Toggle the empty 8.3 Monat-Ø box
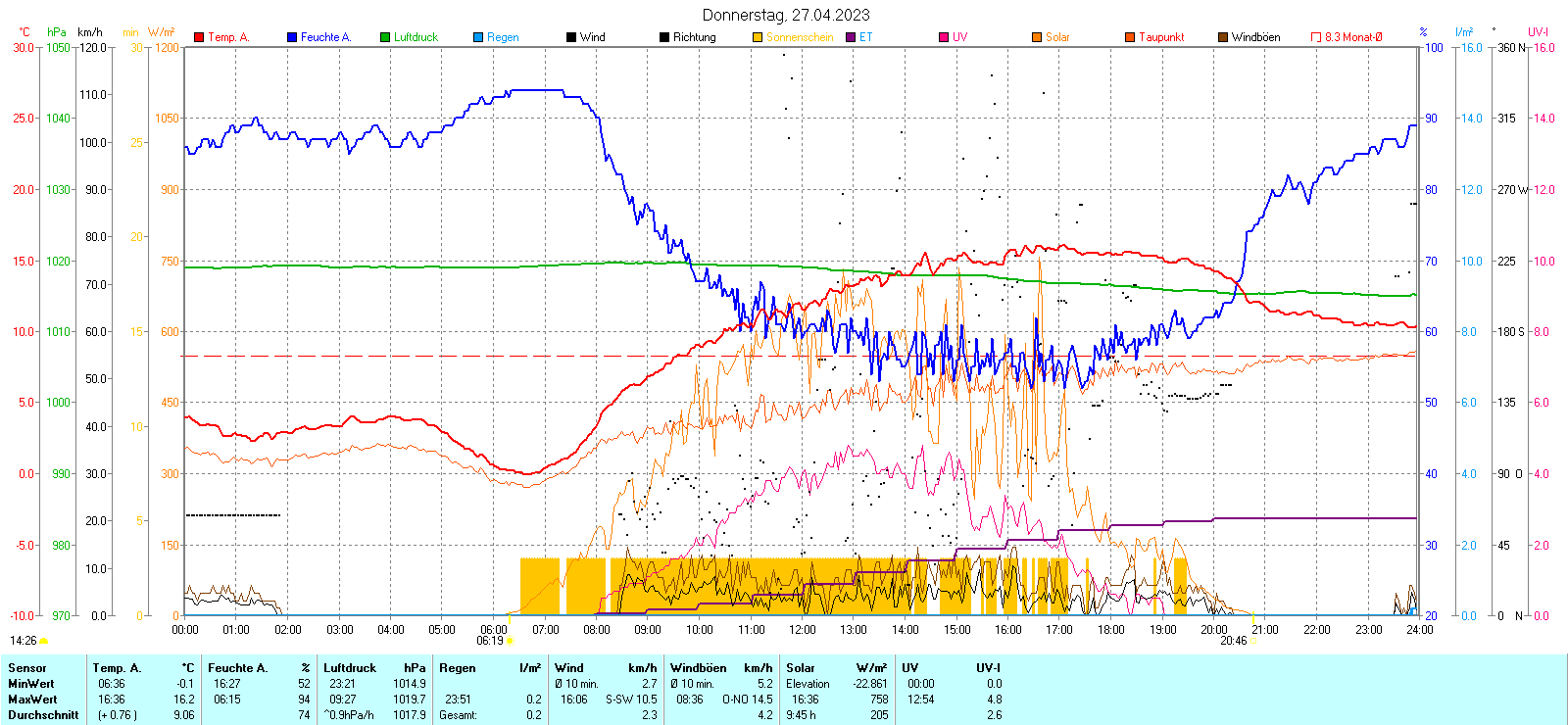Screen dimensions: 1568x725 point(1316,37)
